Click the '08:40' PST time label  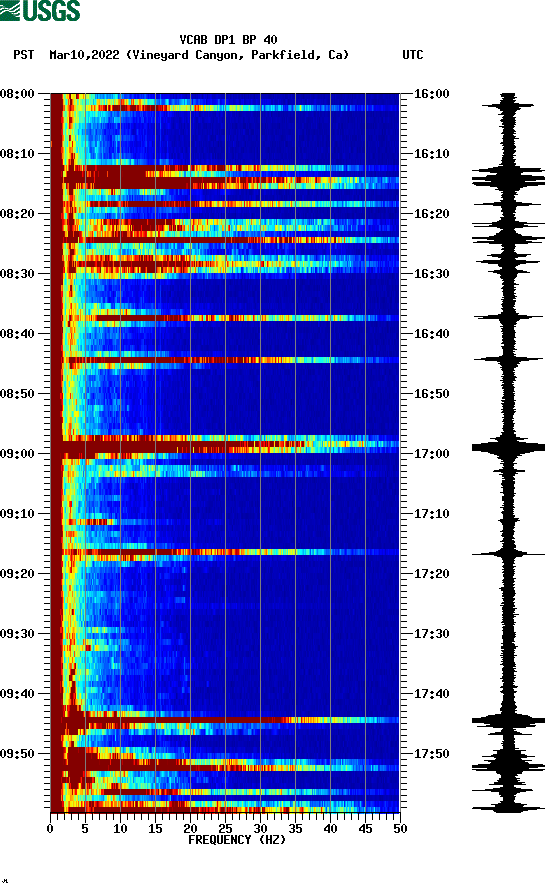pos(17,334)
